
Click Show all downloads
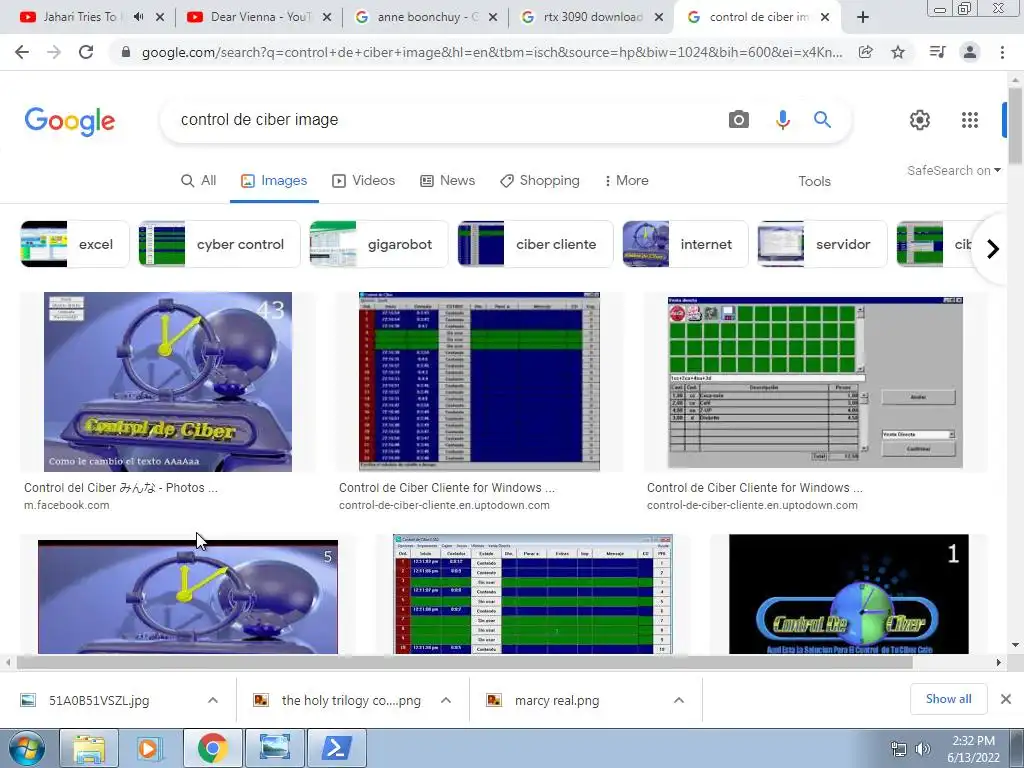(948, 699)
